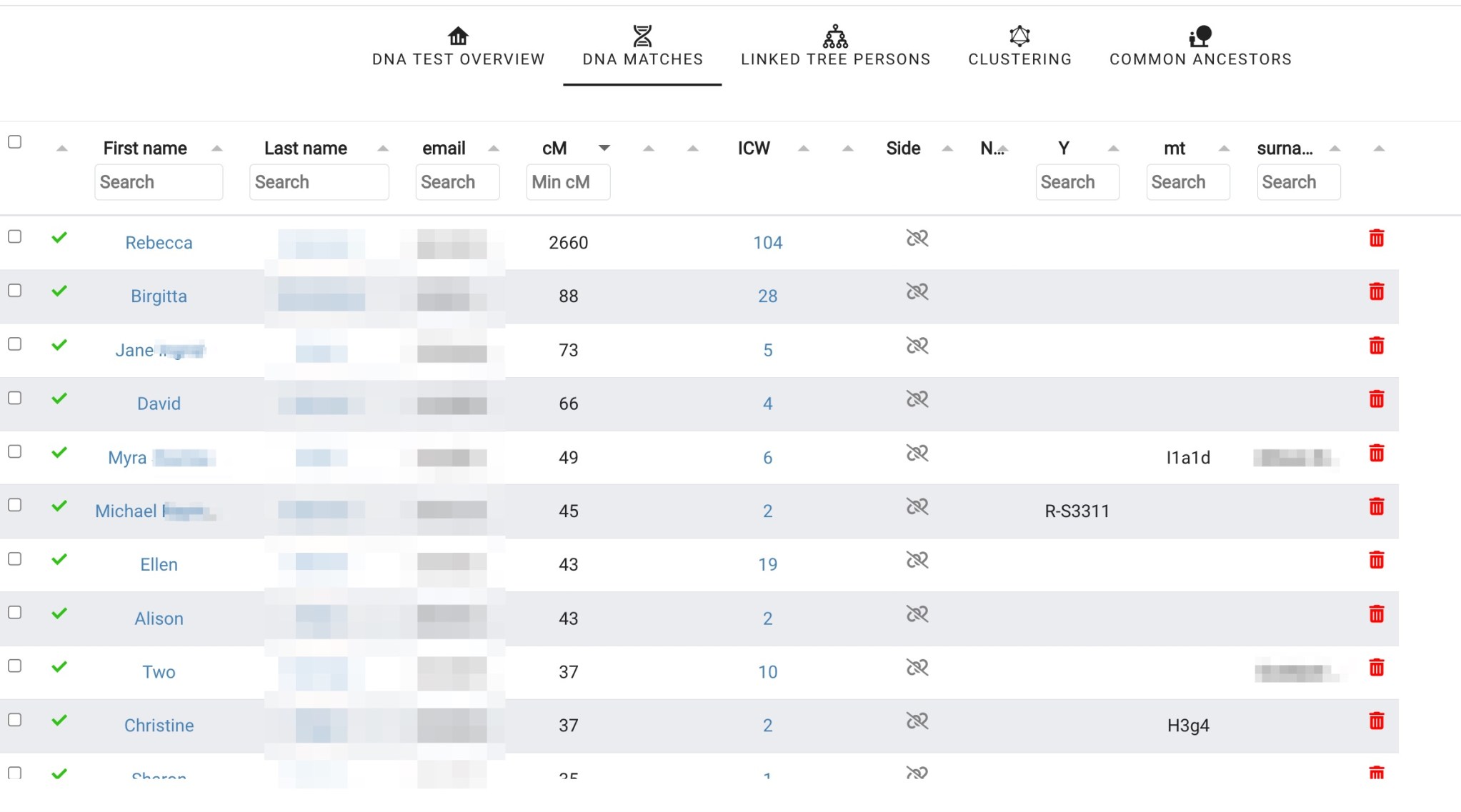Open the dropdown arrow on the cM column
The width and height of the screenshot is (1461, 812).
604,148
